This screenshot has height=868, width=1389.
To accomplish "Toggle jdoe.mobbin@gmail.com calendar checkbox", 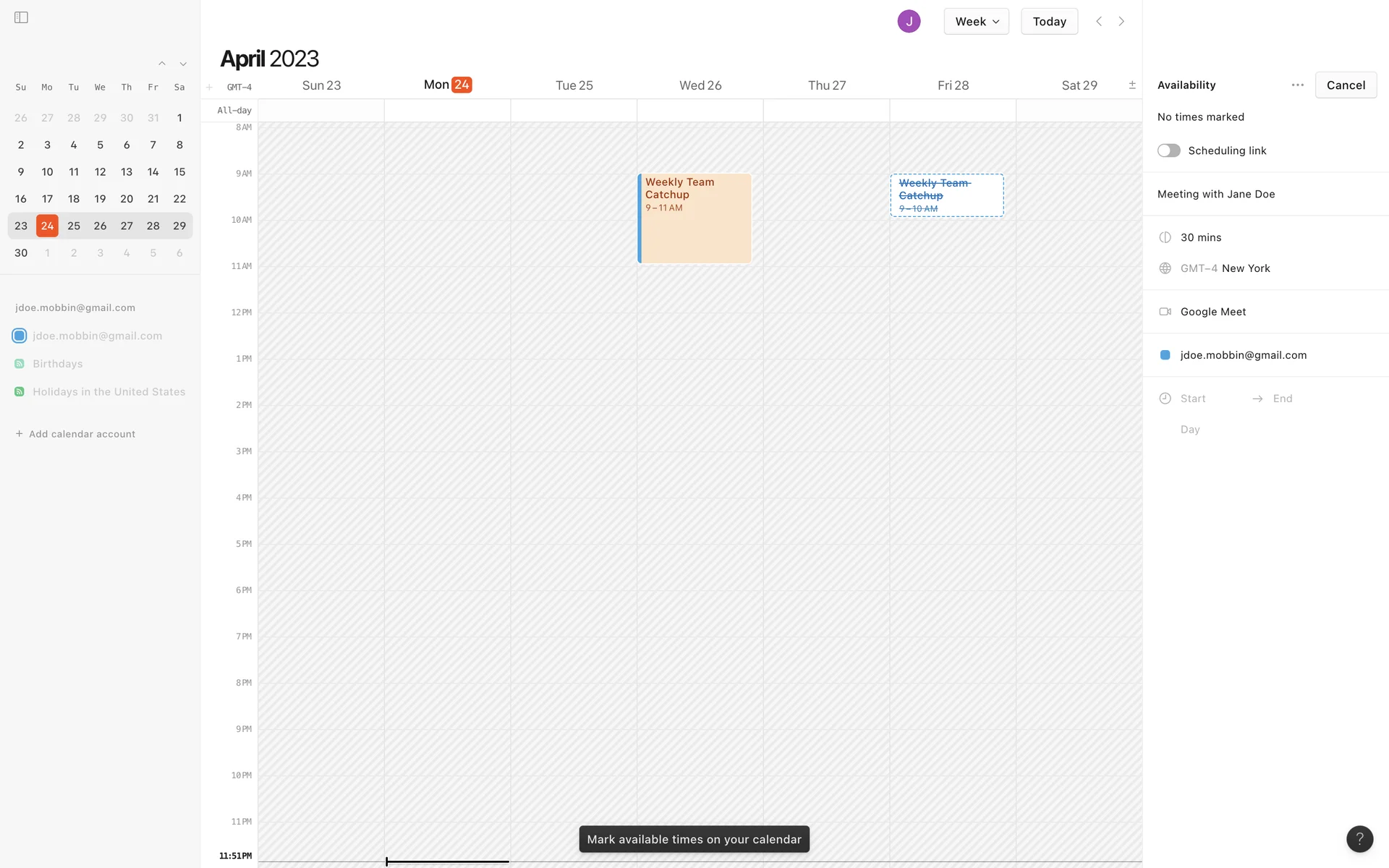I will tap(20, 336).
